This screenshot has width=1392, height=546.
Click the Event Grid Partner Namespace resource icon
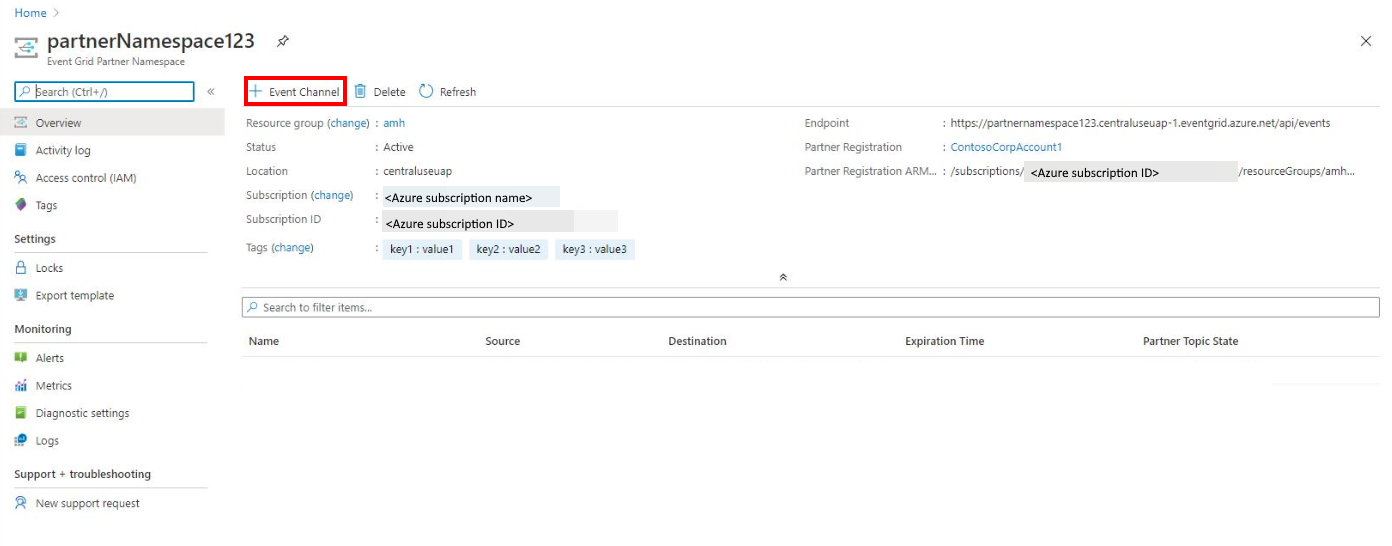tap(26, 47)
